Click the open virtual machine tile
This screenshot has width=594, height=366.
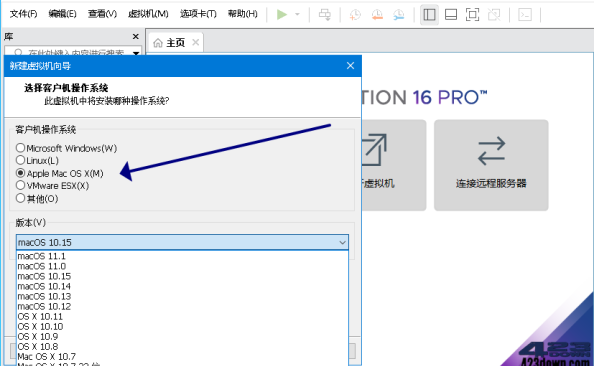394,165
